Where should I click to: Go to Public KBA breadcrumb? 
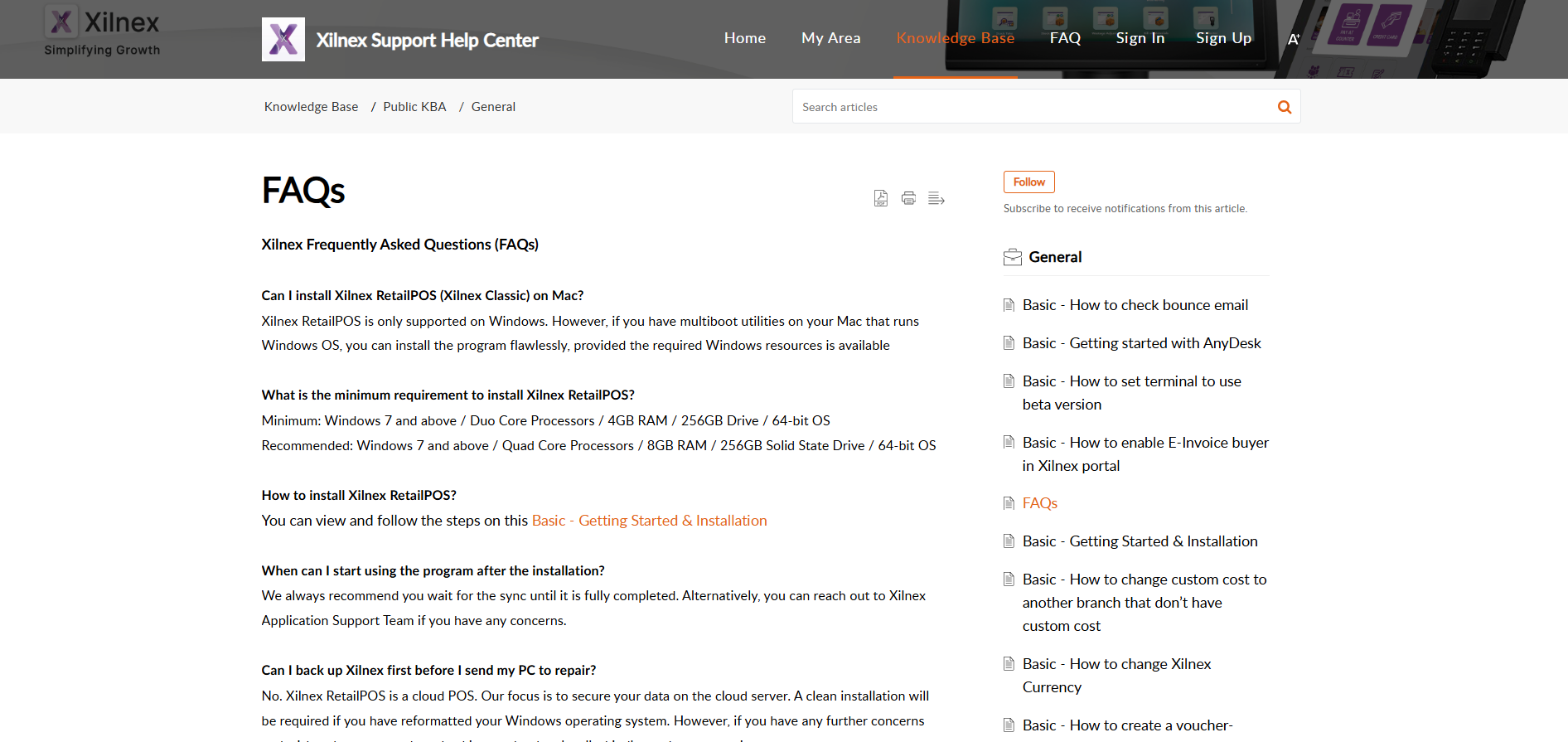(x=414, y=107)
